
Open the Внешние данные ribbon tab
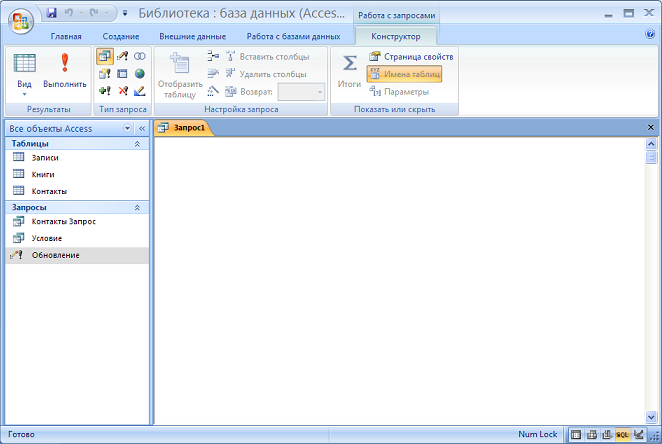193,36
